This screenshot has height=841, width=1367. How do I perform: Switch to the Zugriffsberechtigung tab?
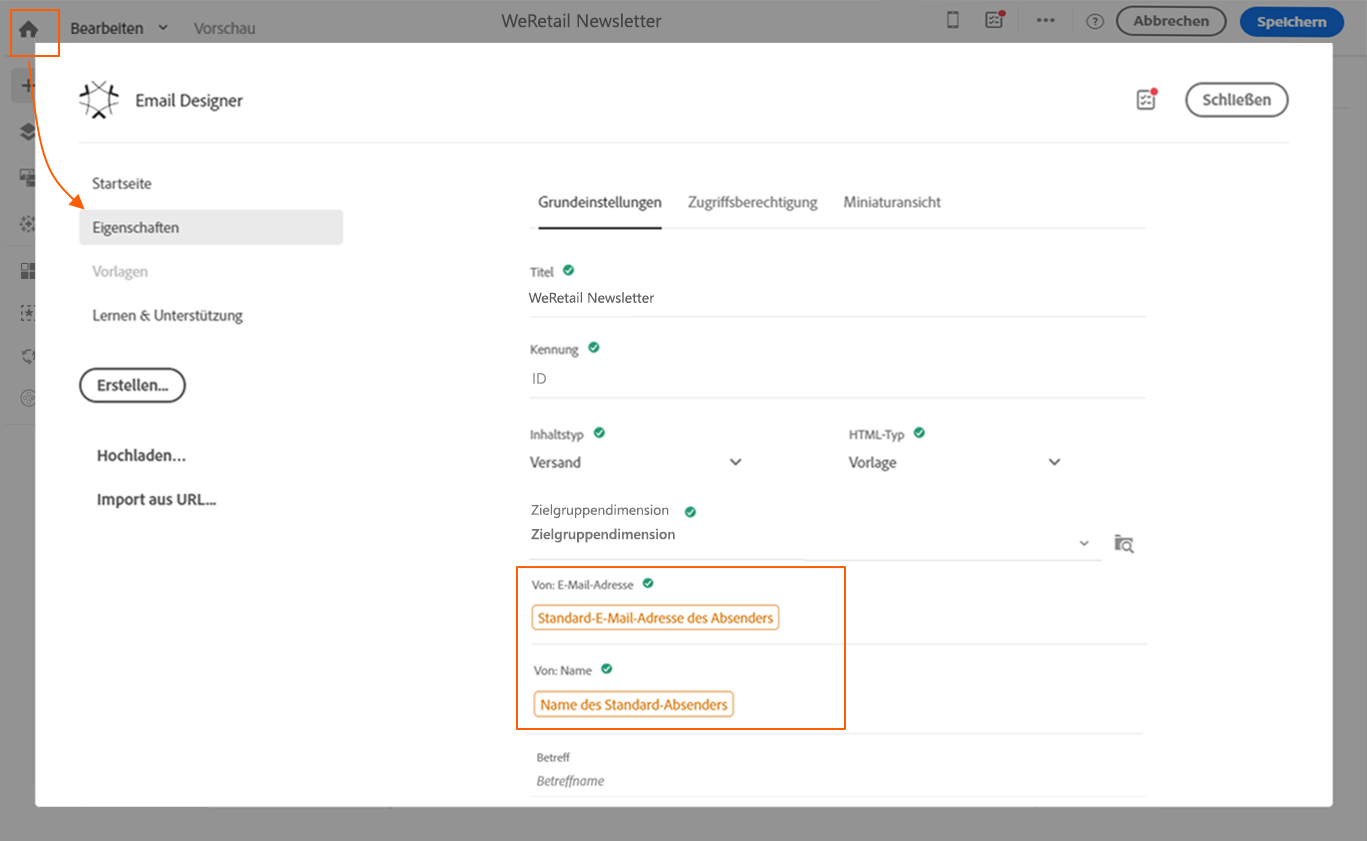752,202
